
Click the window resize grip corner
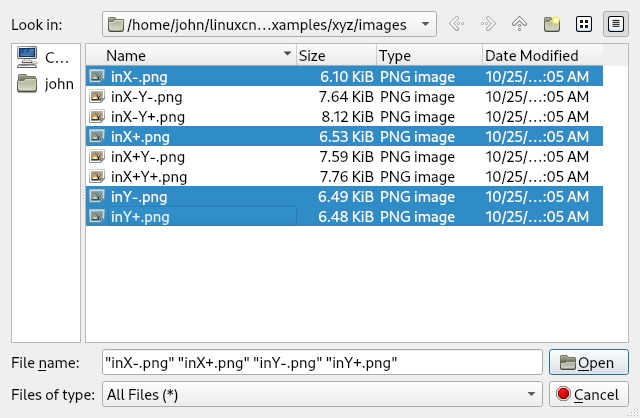(x=634, y=412)
